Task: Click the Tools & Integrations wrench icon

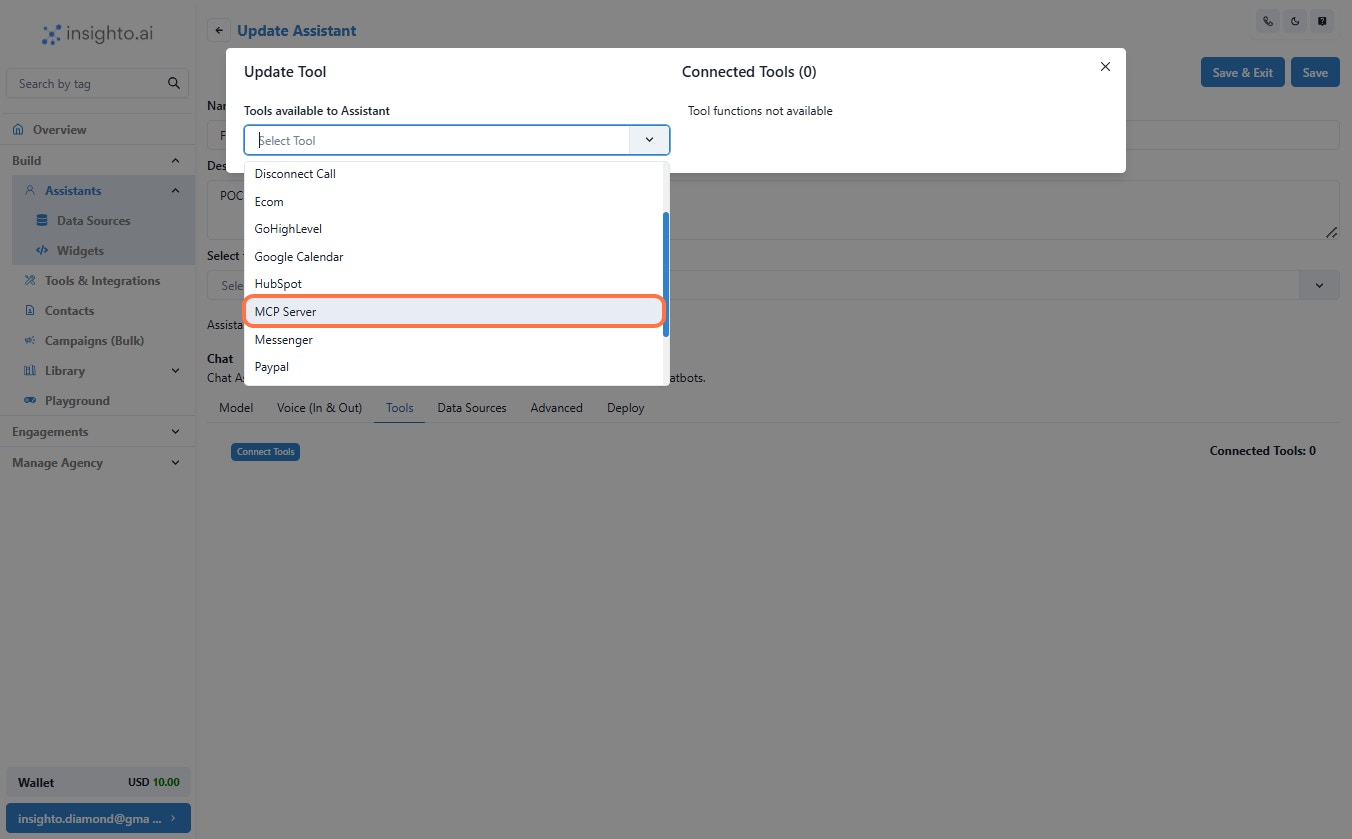Action: (x=30, y=281)
